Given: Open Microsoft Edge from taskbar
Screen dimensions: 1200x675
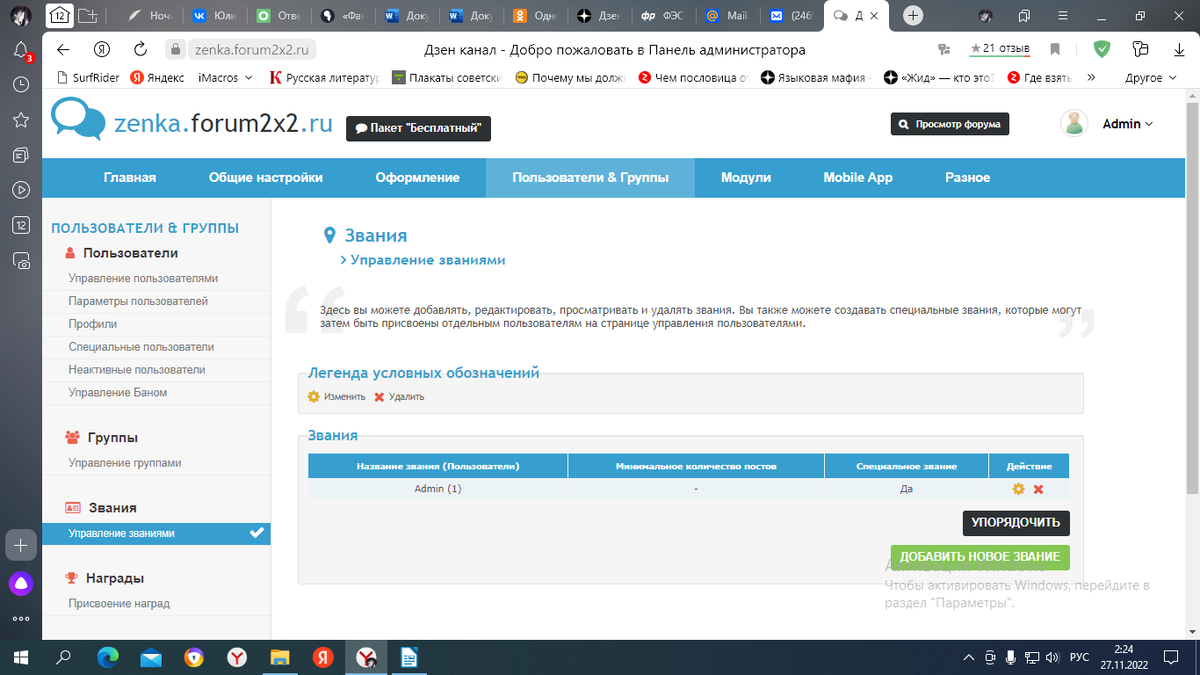Looking at the screenshot, I should [x=107, y=657].
